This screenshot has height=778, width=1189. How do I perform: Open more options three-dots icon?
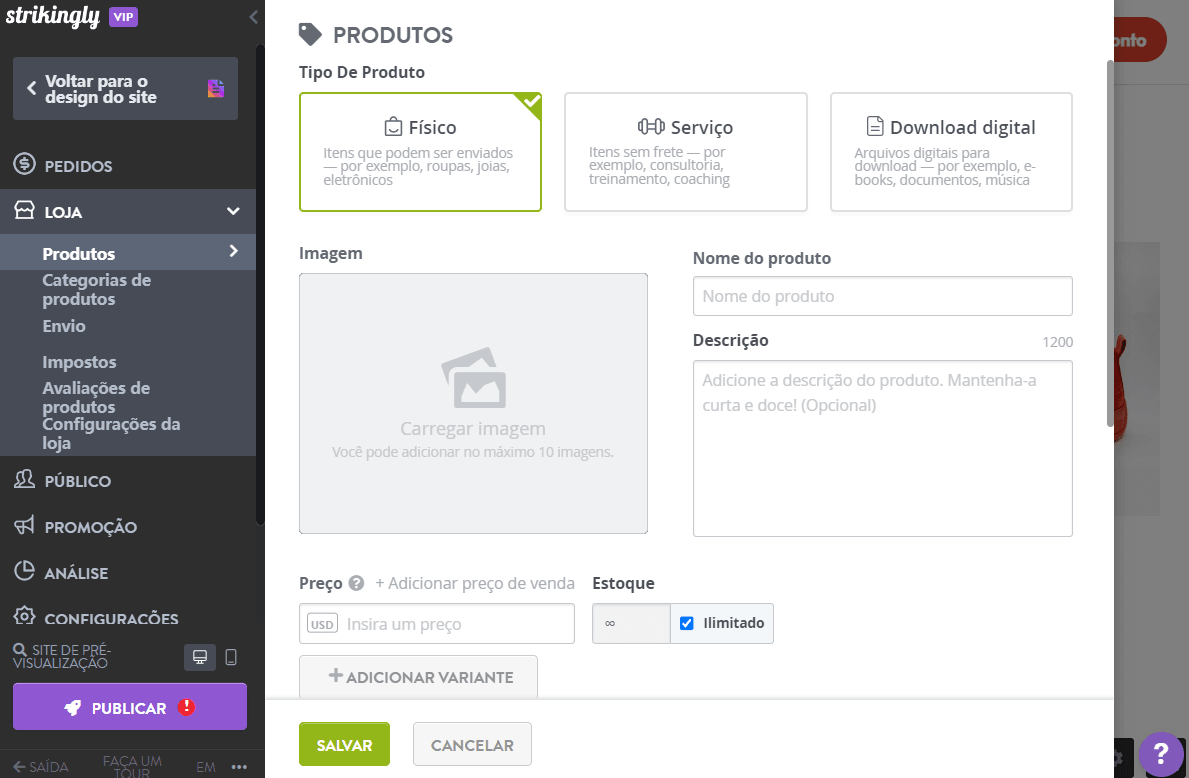click(x=239, y=767)
